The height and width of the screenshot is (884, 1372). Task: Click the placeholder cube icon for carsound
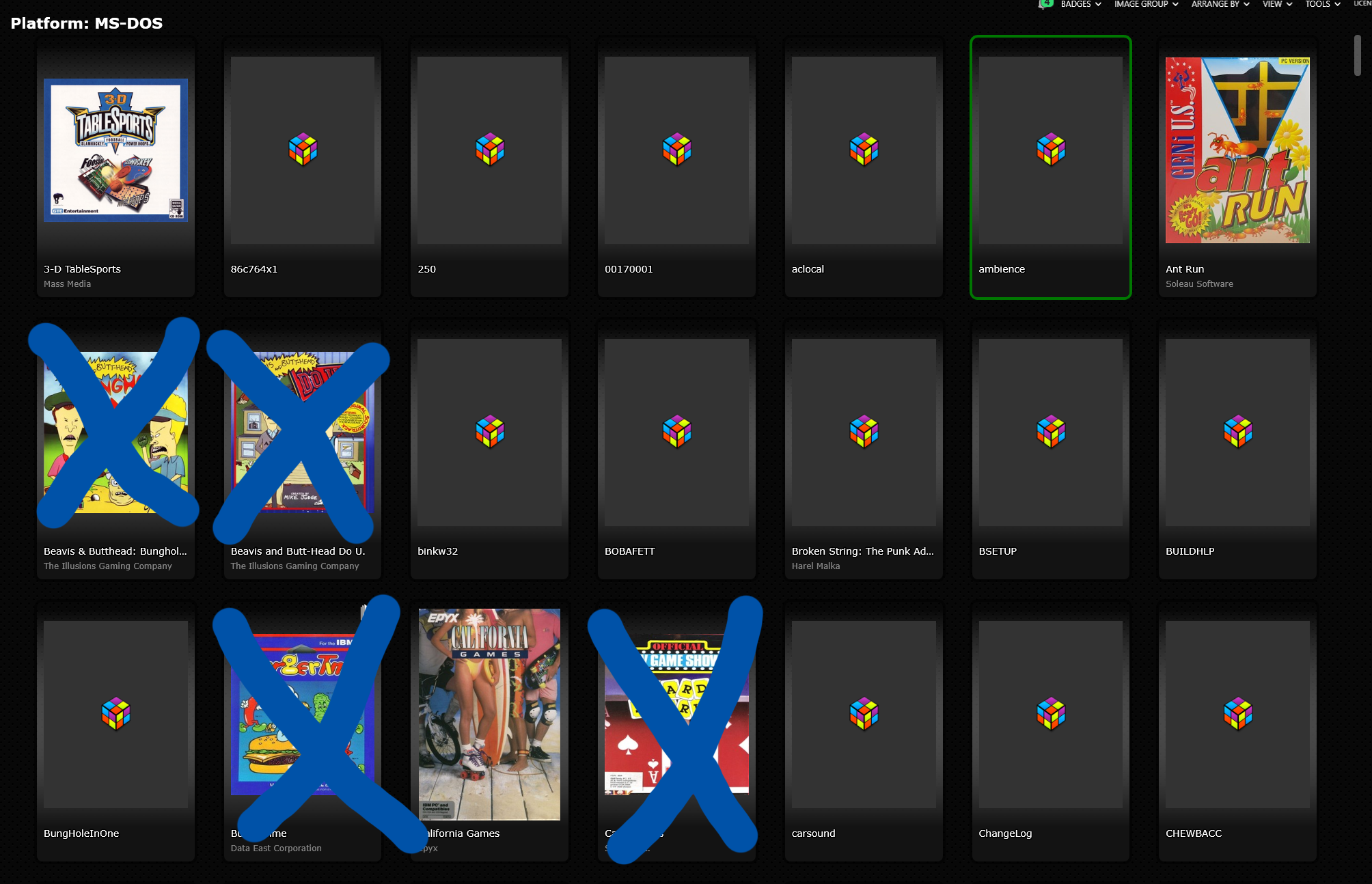[864, 714]
